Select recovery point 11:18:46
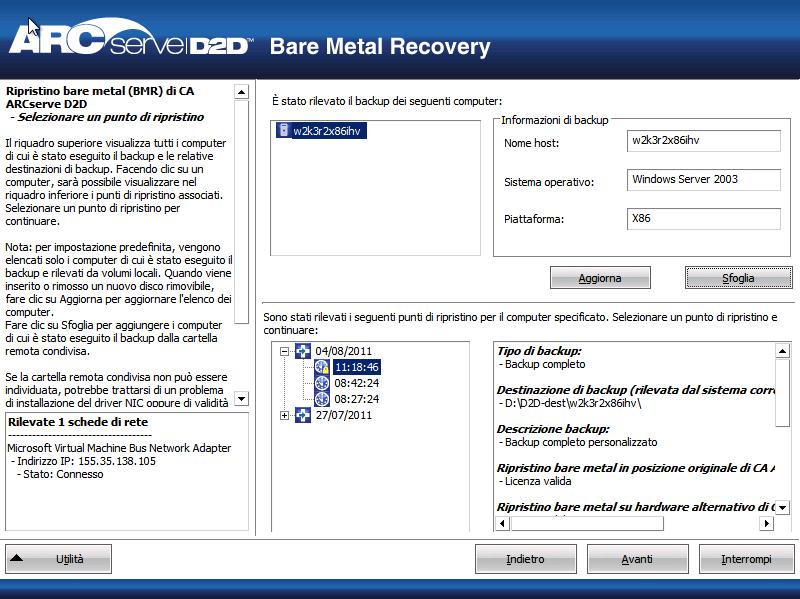Viewport: 800px width, 599px height. 357,367
